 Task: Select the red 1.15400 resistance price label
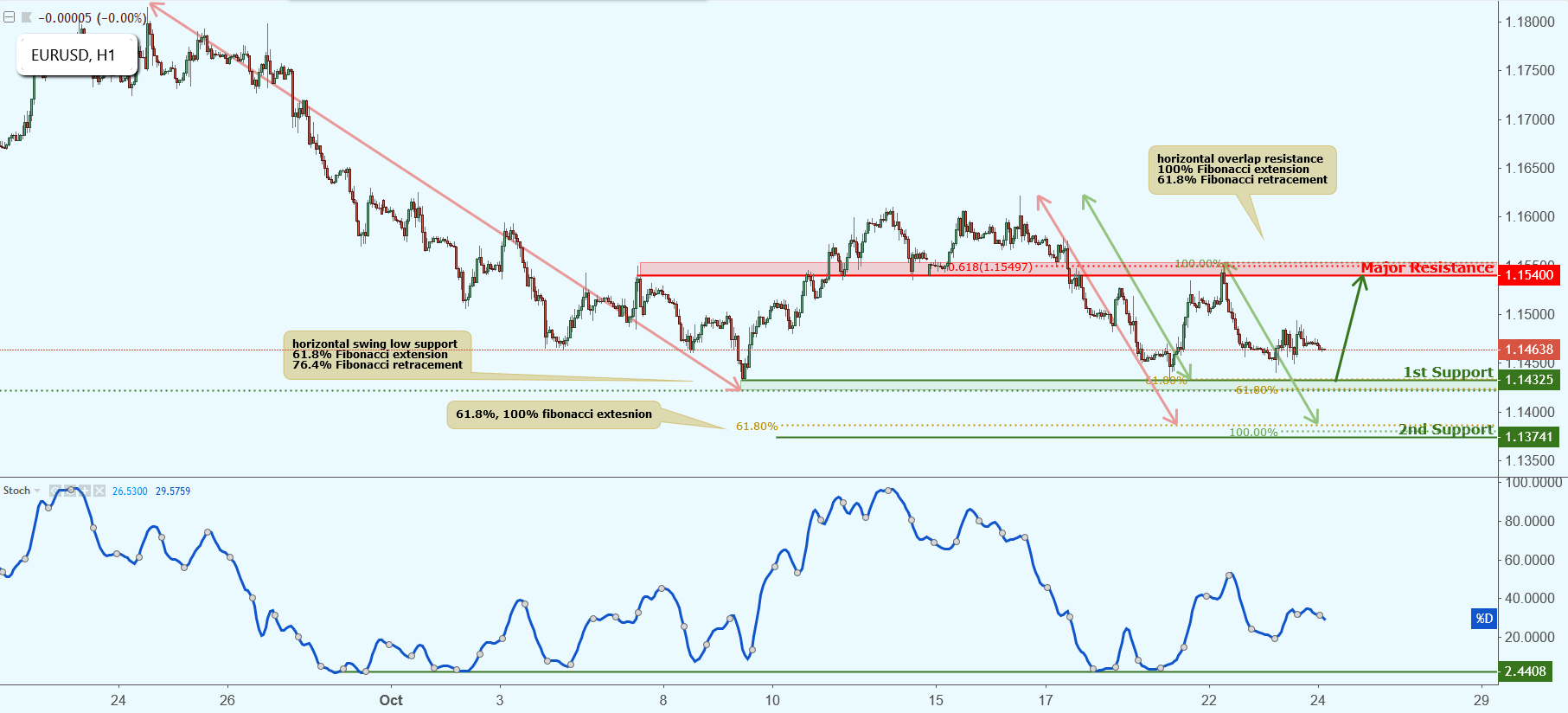pyautogui.click(x=1528, y=275)
